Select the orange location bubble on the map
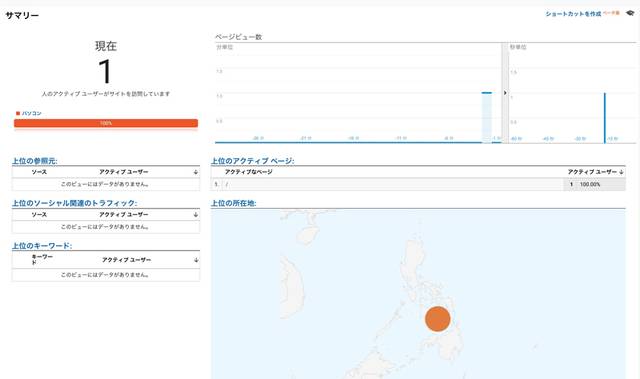 (438, 319)
